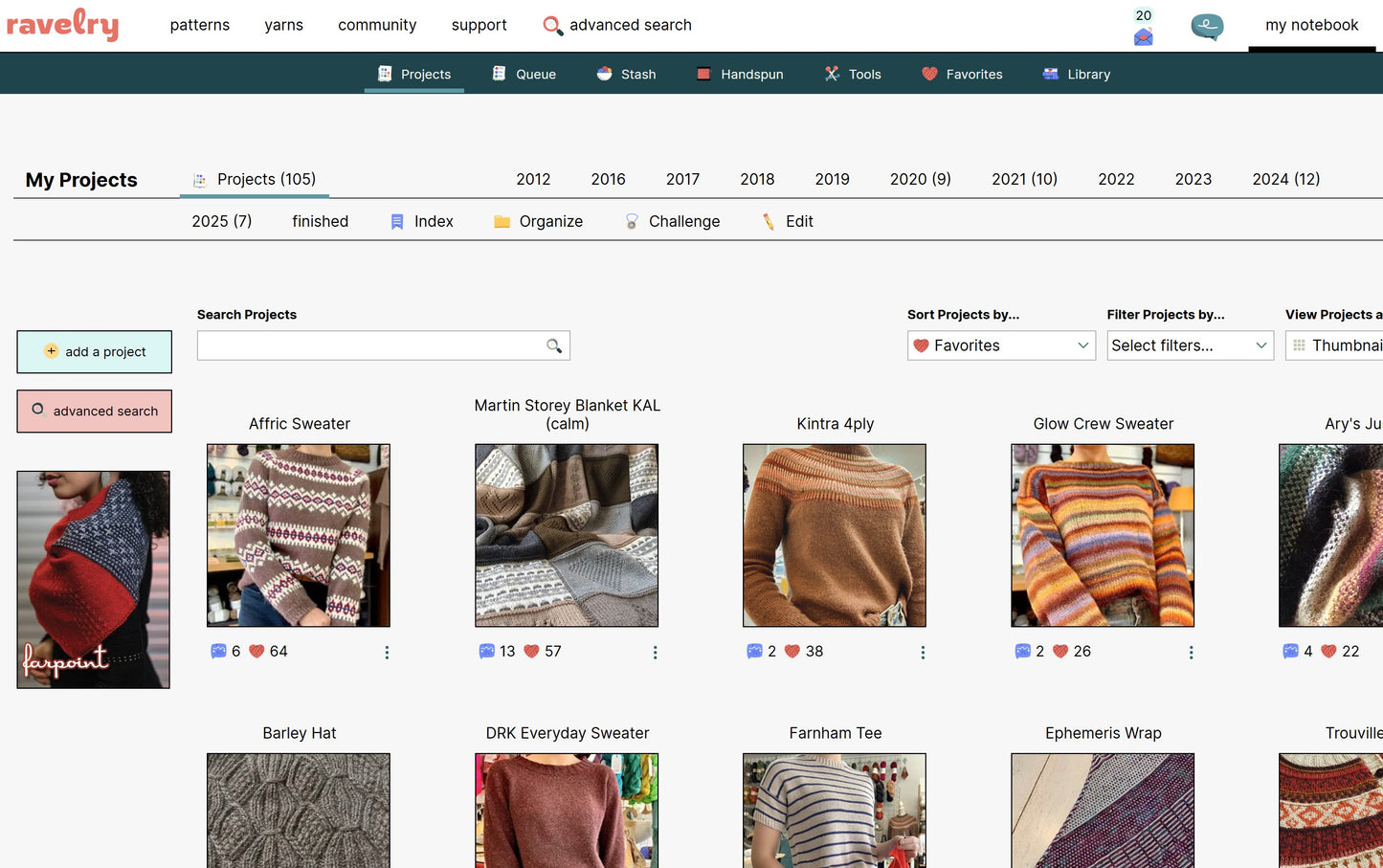
Task: Open the Stash section icon
Action: click(x=605, y=74)
